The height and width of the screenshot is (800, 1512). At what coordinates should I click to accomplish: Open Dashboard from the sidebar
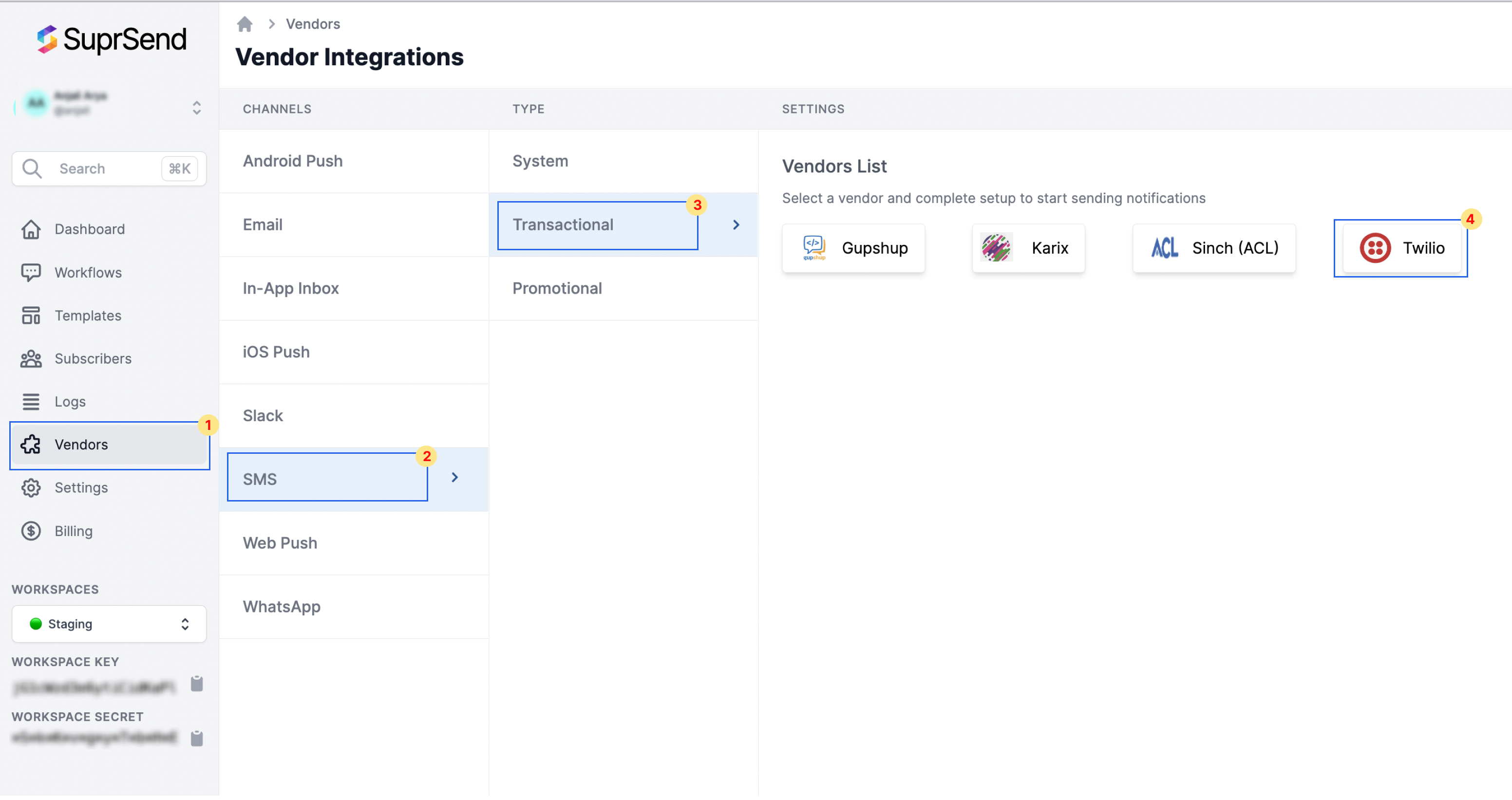[x=89, y=229]
